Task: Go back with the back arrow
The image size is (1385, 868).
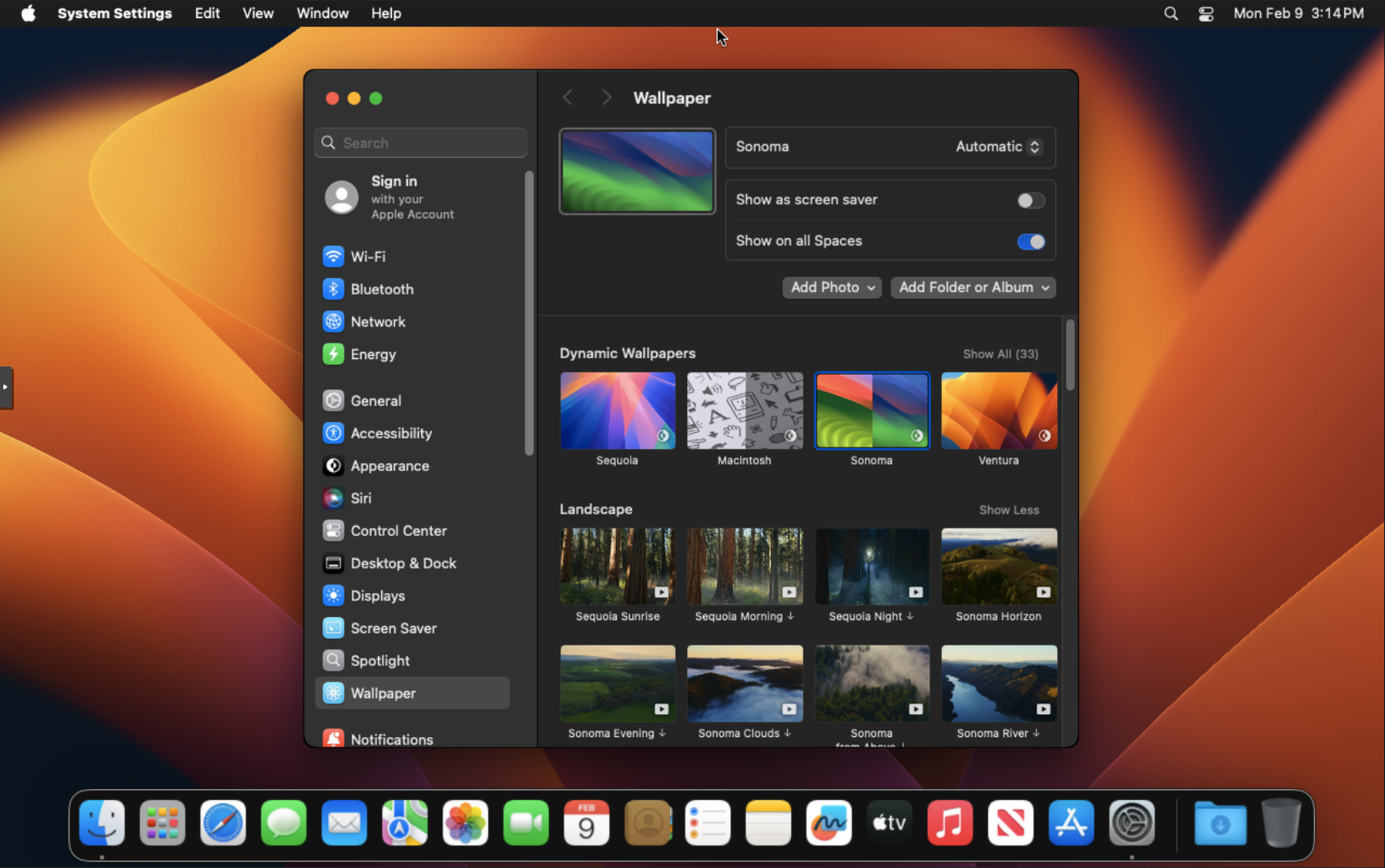Action: (568, 97)
